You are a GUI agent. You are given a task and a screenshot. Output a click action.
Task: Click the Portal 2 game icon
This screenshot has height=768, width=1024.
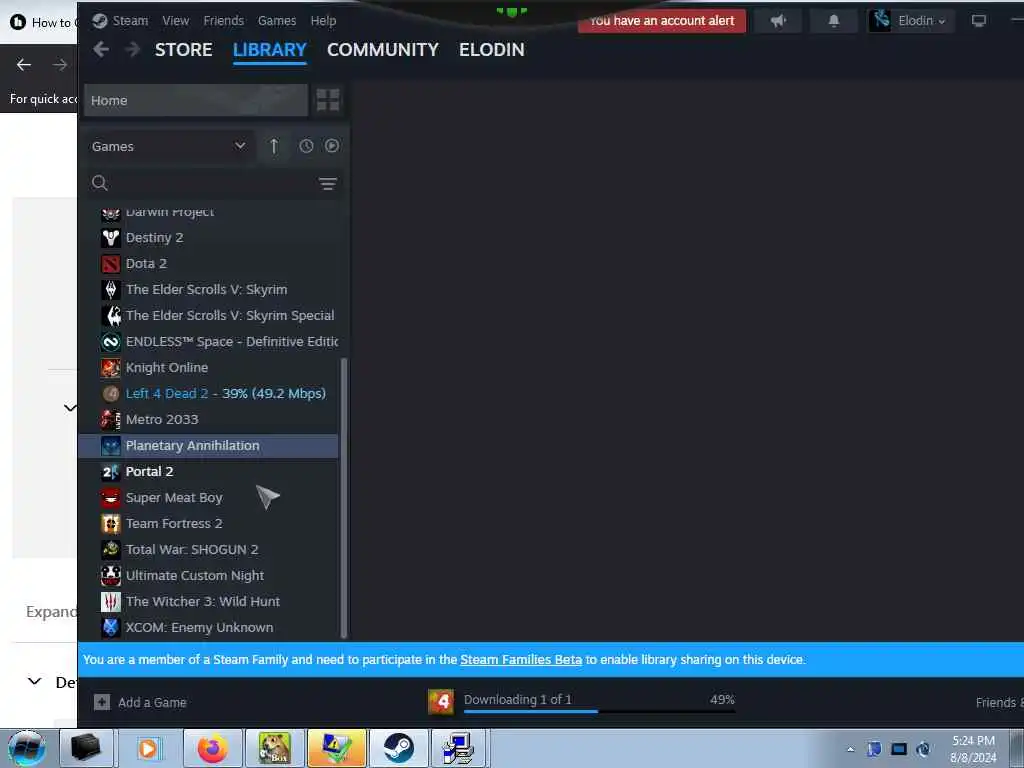[x=110, y=472]
